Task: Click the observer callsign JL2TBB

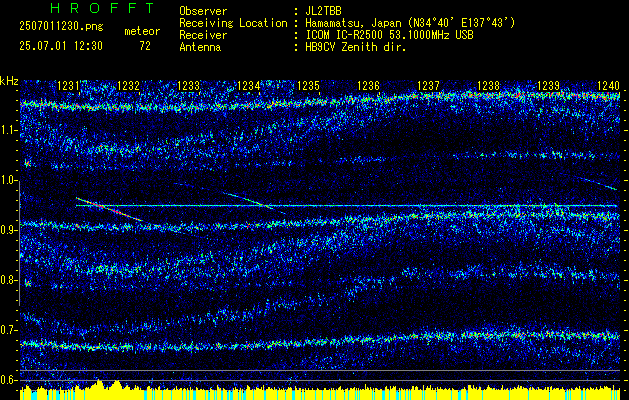Action: pyautogui.click(x=323, y=11)
